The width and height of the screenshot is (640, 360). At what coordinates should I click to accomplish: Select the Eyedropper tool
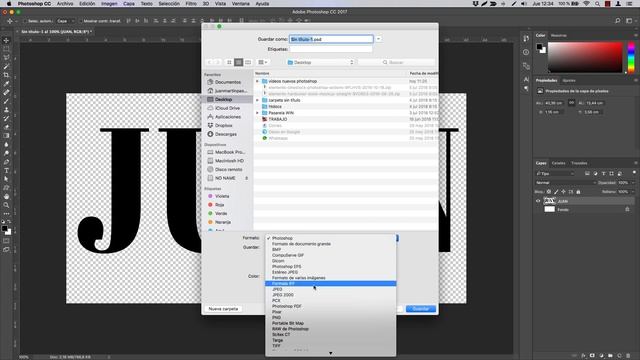6,84
